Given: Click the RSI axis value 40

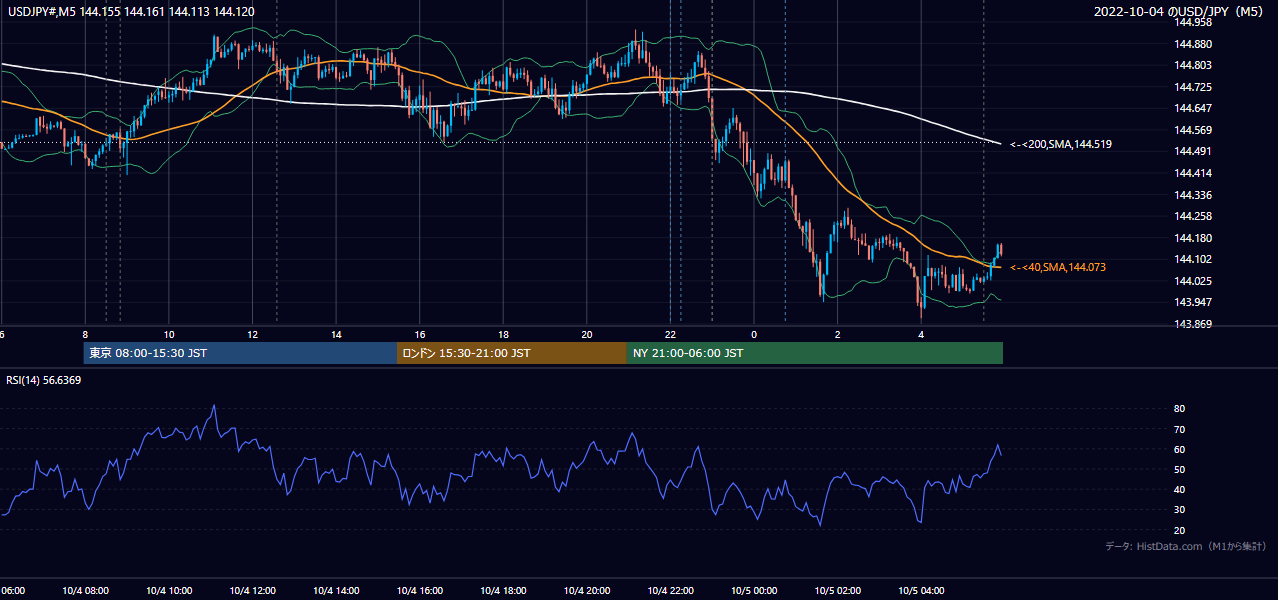Looking at the screenshot, I should tap(1180, 489).
